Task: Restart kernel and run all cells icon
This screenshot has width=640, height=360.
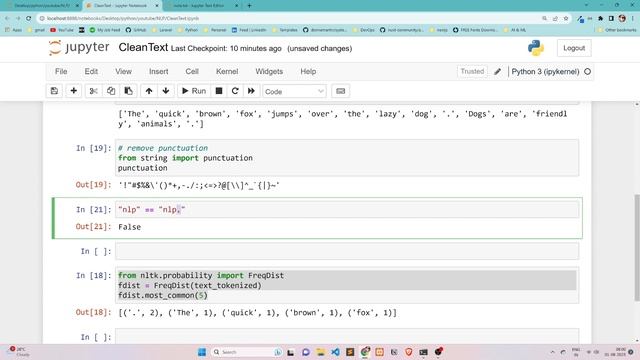Action: pos(251,91)
